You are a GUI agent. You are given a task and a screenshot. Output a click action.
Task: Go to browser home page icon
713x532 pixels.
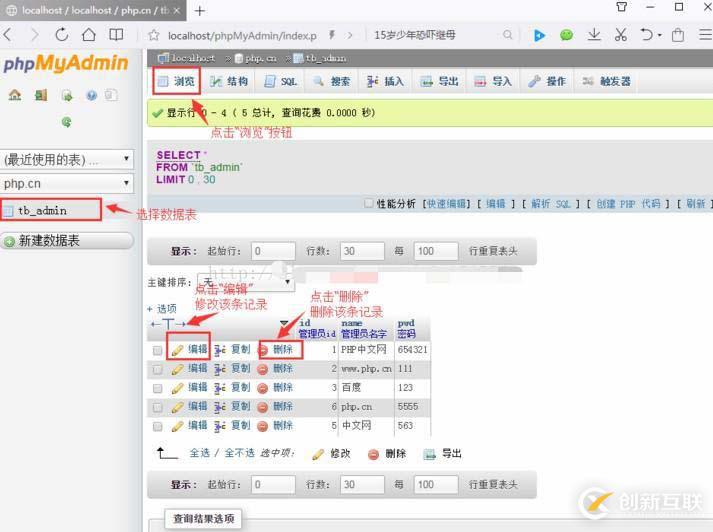click(x=89, y=35)
